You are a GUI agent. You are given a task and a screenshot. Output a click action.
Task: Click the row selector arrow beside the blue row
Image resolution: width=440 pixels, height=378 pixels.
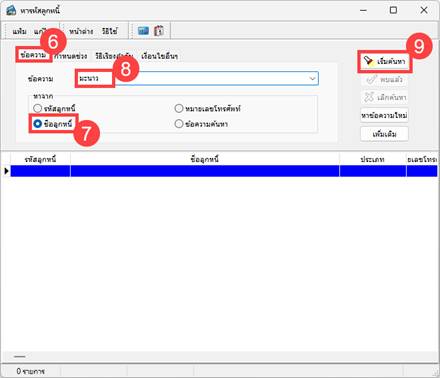pos(6,171)
